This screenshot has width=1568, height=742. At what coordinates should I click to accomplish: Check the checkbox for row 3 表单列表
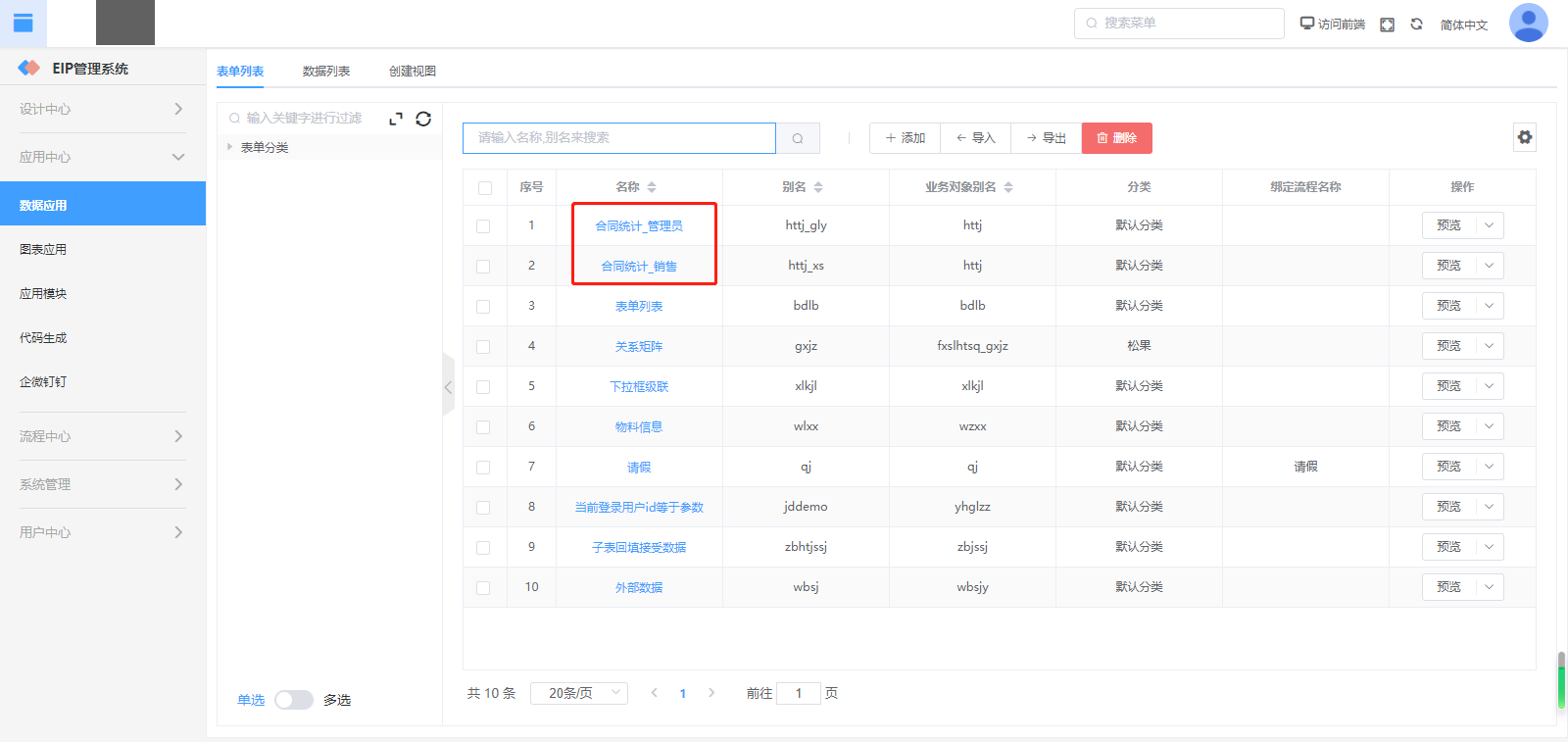tap(483, 307)
